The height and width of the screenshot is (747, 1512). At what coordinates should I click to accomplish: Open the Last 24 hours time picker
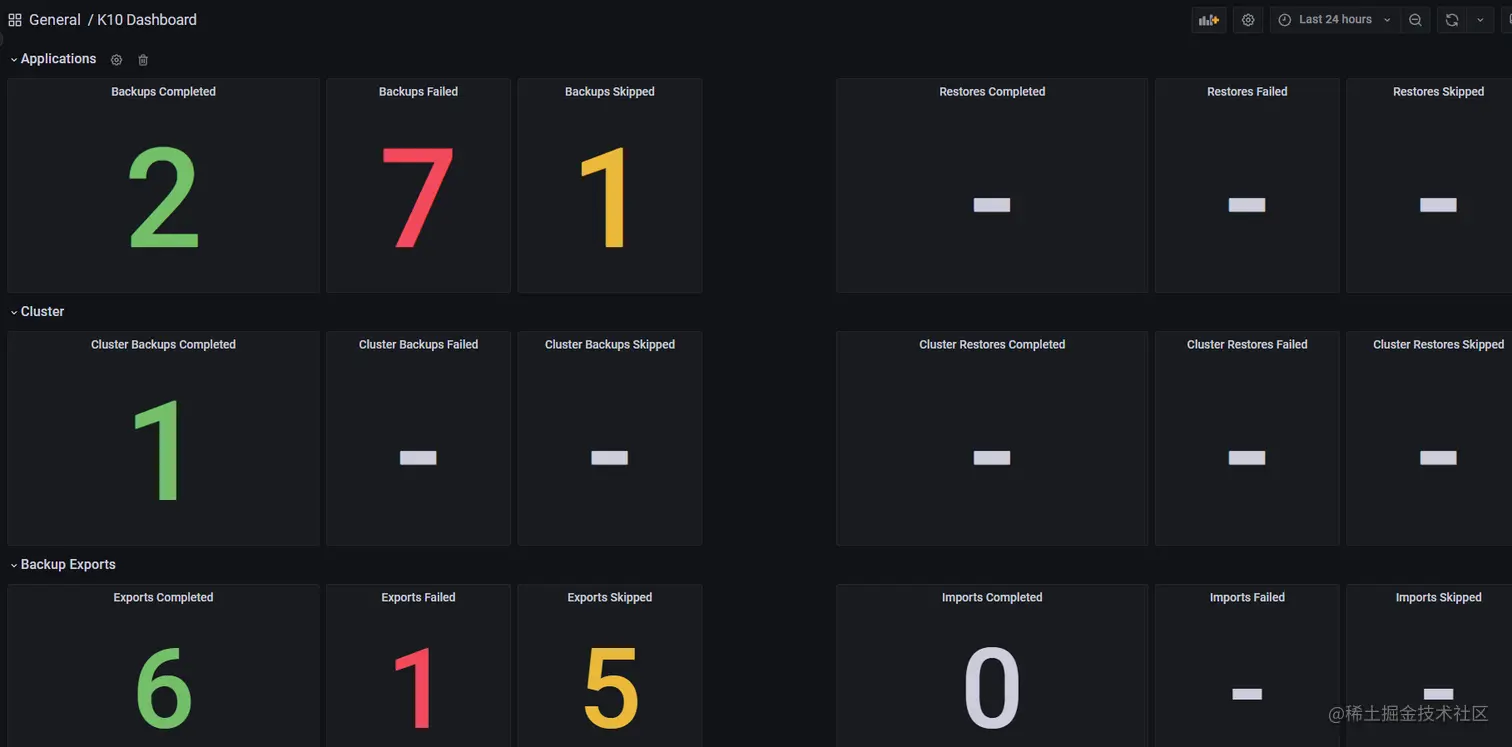pos(1335,20)
